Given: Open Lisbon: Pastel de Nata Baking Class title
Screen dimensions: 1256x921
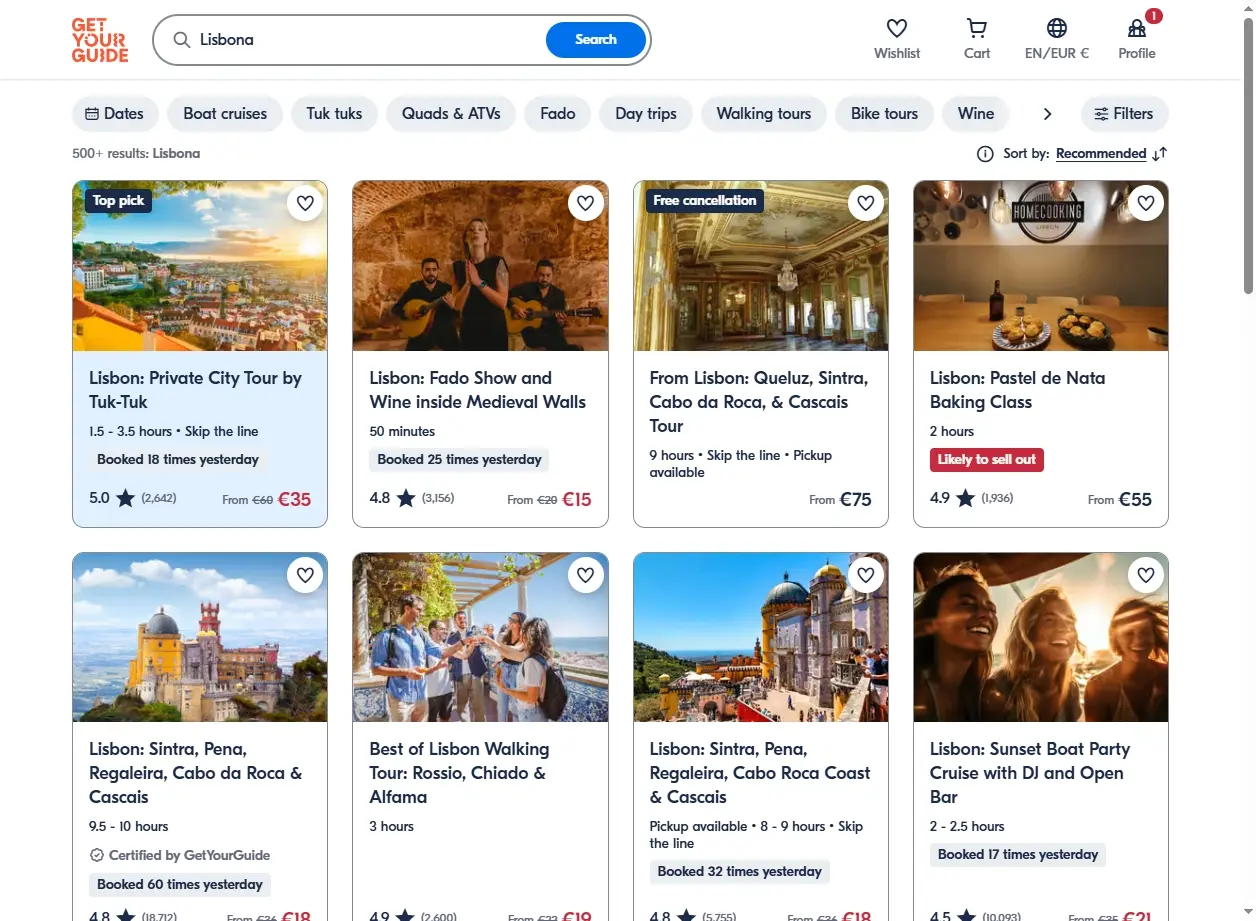Looking at the screenshot, I should [1017, 390].
